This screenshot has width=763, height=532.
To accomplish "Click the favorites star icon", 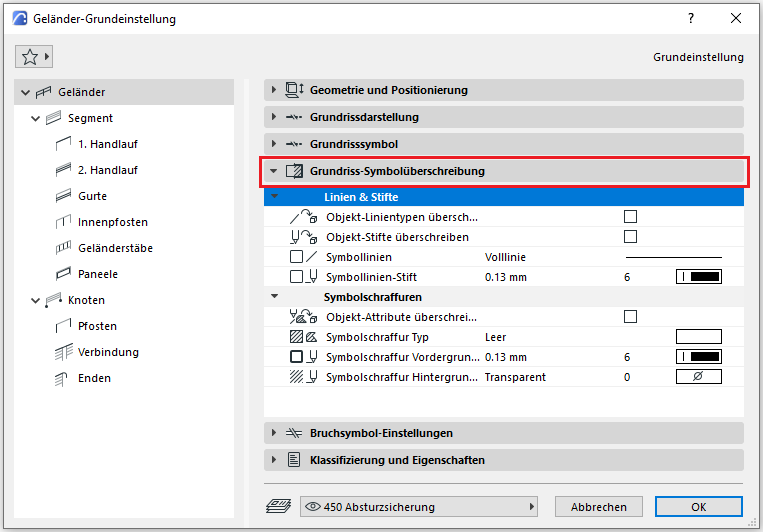I will coord(29,57).
